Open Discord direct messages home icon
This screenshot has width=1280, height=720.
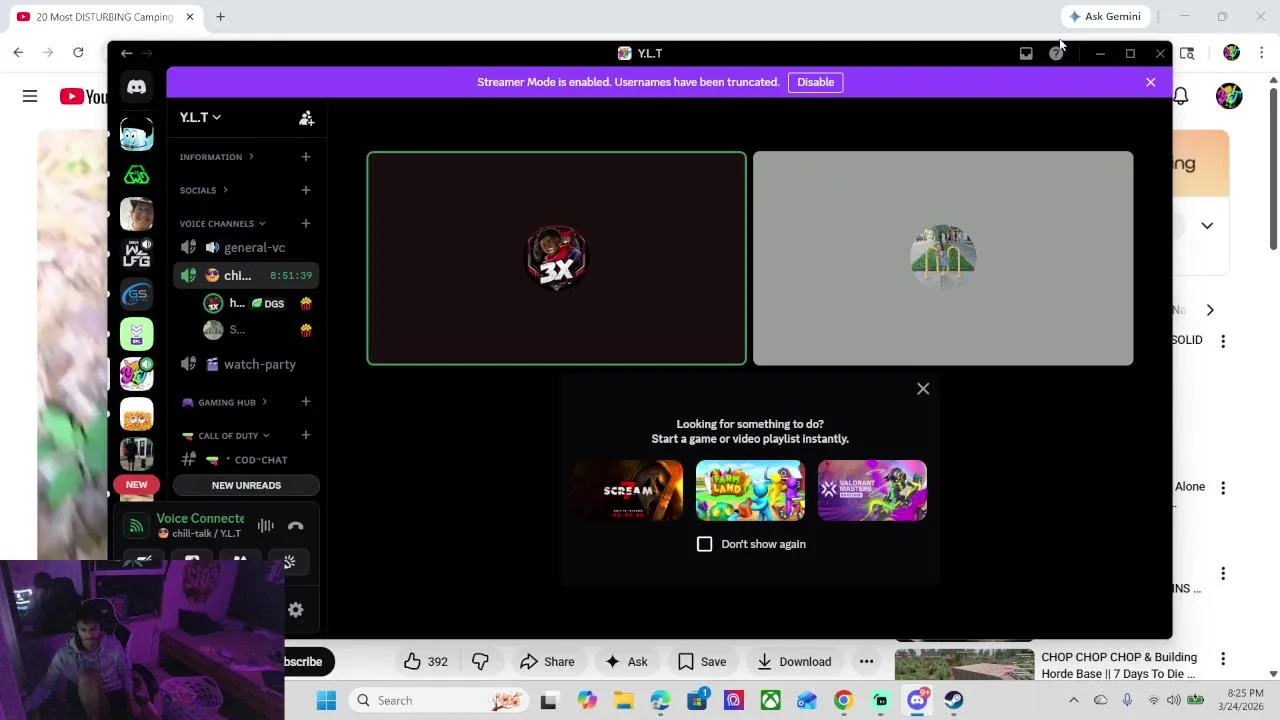[137, 87]
